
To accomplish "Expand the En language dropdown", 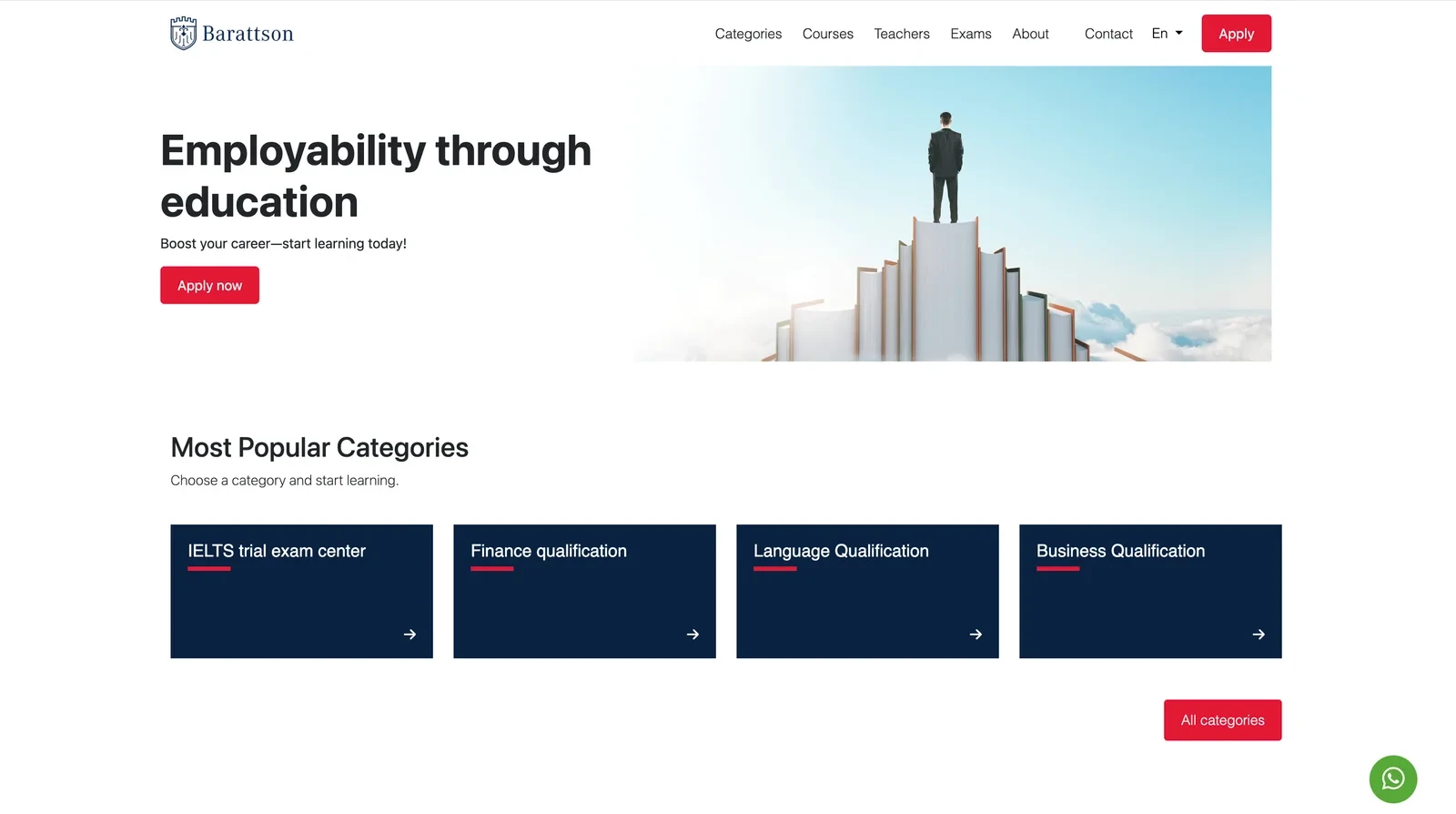I will [x=1167, y=34].
